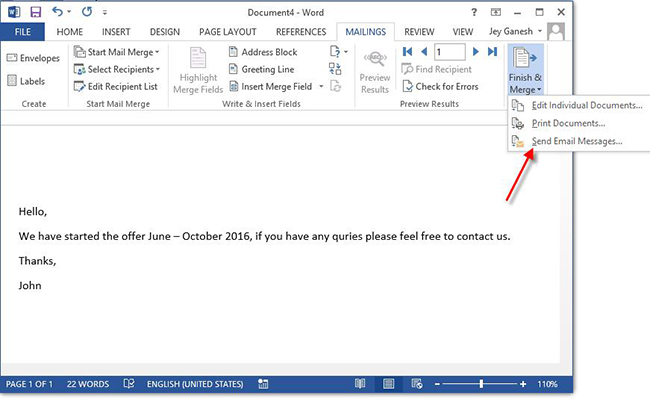Click the zoom in plus button
This screenshot has height=399, width=650.
pos(523,384)
